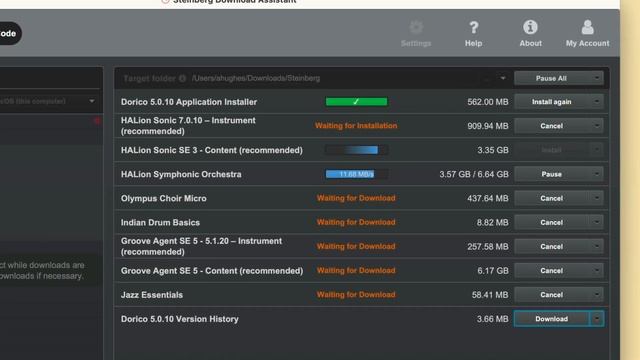Image resolution: width=640 pixels, height=360 pixels.
Task: Open dropdown arrow for HALion Sonic 7.0.10 row
Action: 597,126
